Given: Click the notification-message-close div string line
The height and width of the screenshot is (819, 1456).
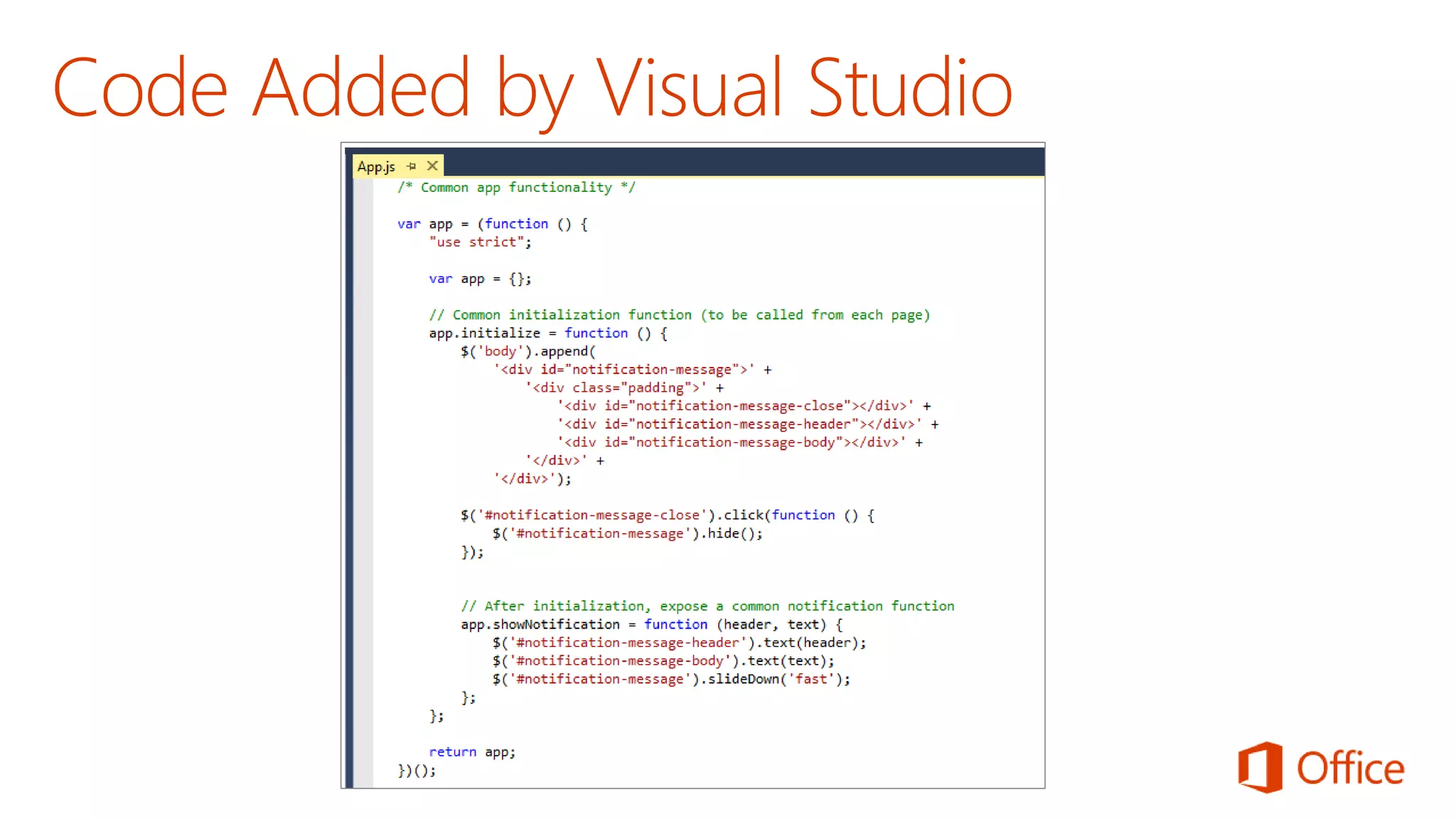Looking at the screenshot, I should [744, 406].
